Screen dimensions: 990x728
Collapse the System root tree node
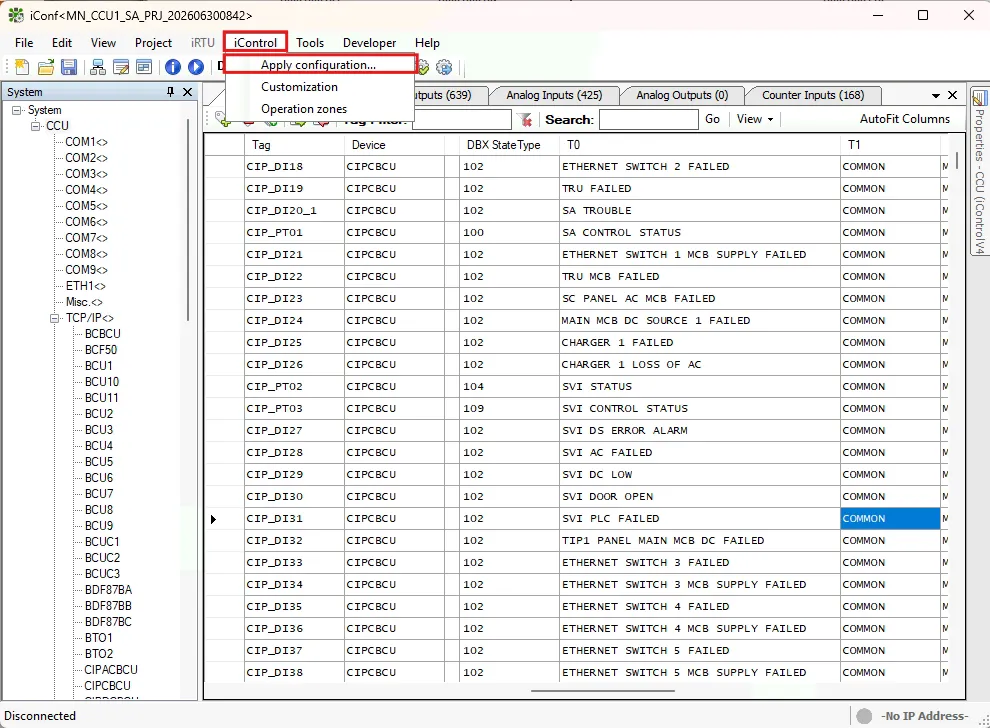coord(16,110)
